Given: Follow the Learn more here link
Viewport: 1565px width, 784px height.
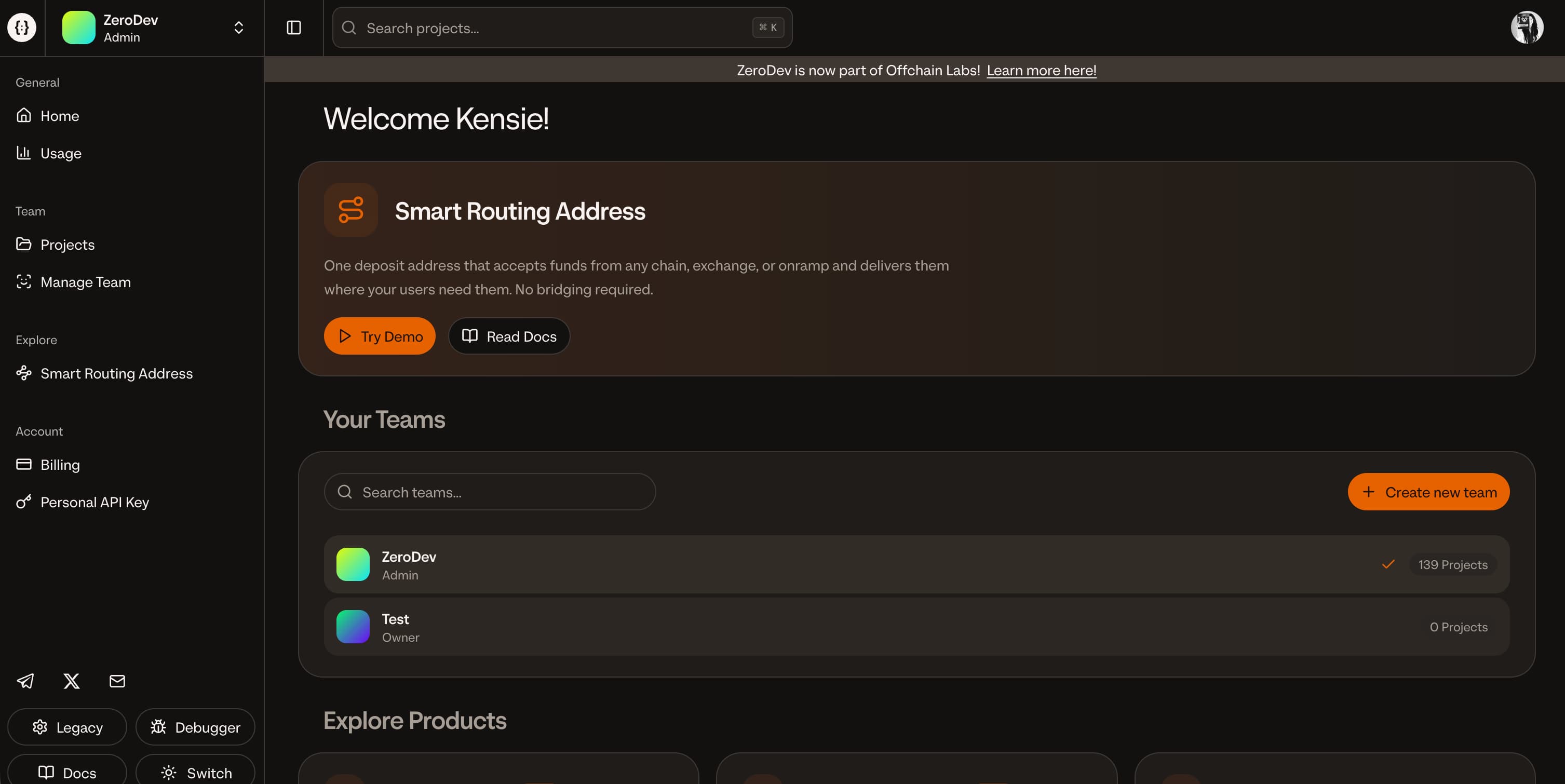Looking at the screenshot, I should (1041, 71).
